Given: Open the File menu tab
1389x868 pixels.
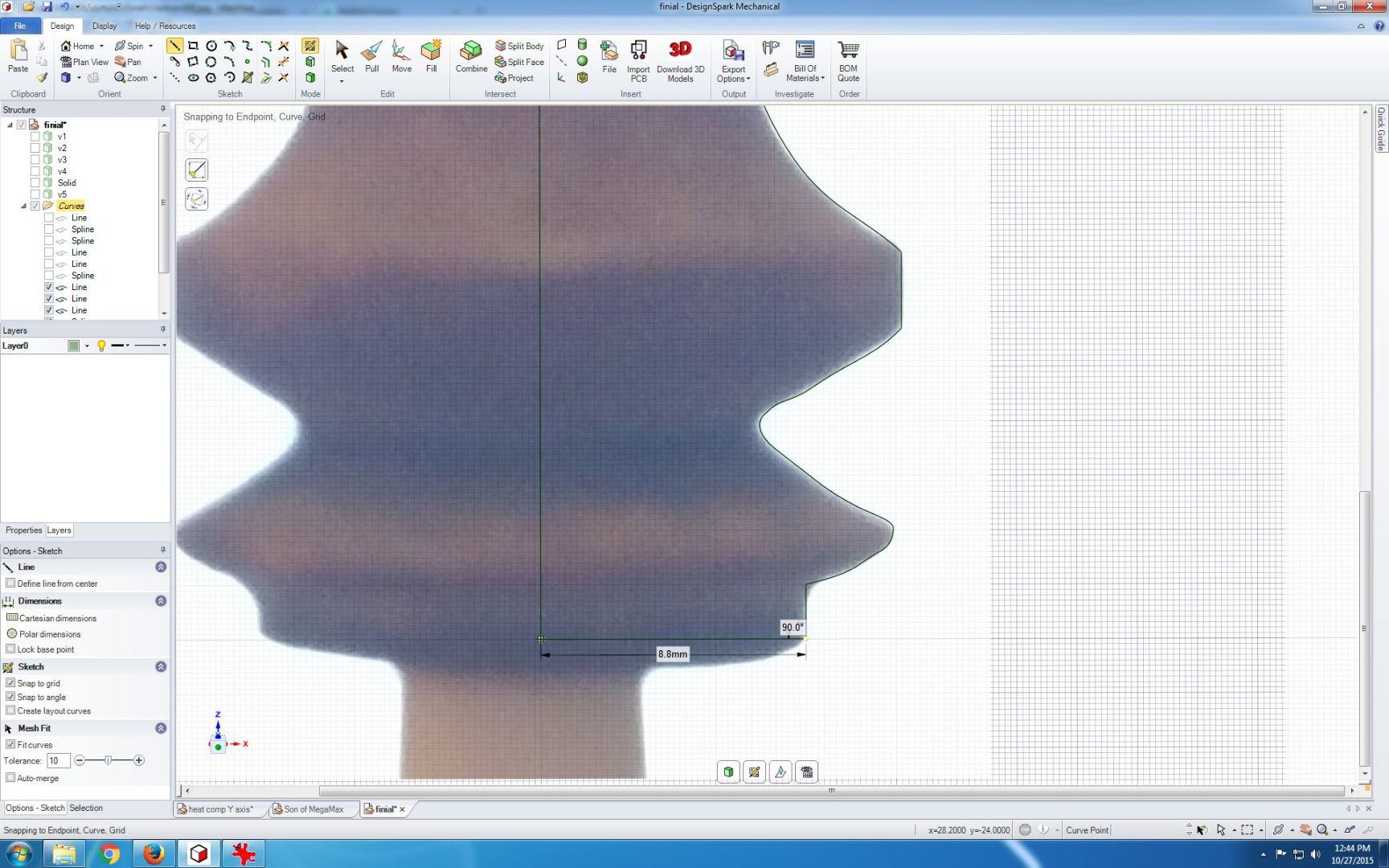Looking at the screenshot, I should pos(20,26).
